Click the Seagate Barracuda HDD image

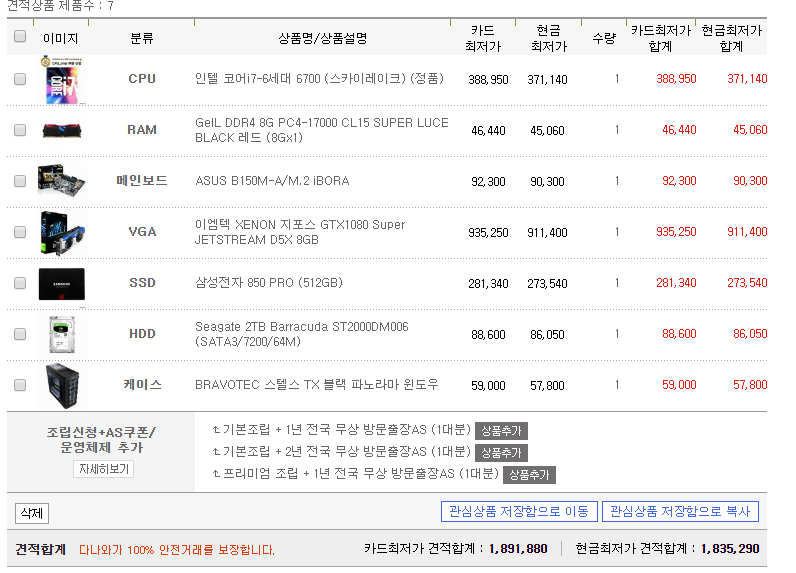click(61, 334)
